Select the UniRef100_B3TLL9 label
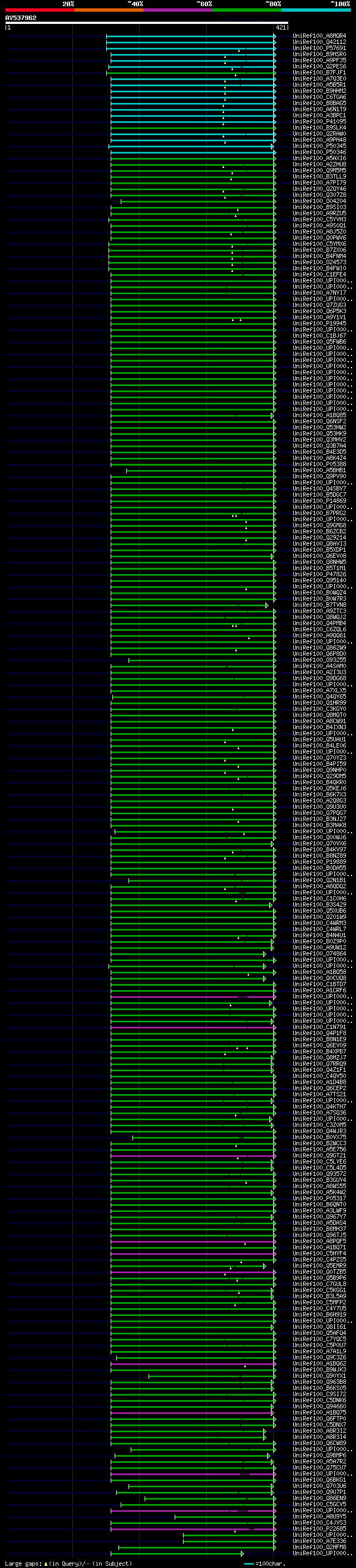Screen dimensions: 356x1568 coord(319,176)
